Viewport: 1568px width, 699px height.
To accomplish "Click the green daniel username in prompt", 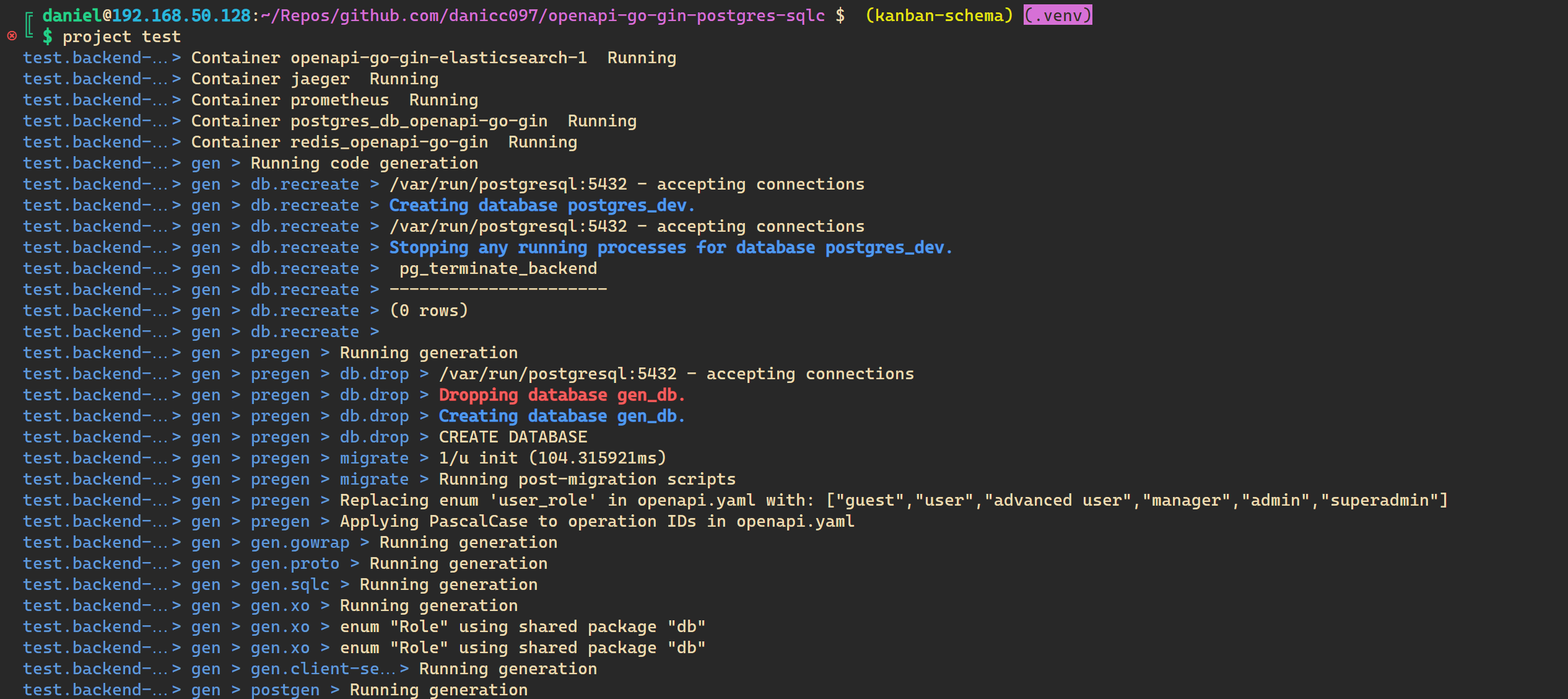I will click(72, 15).
